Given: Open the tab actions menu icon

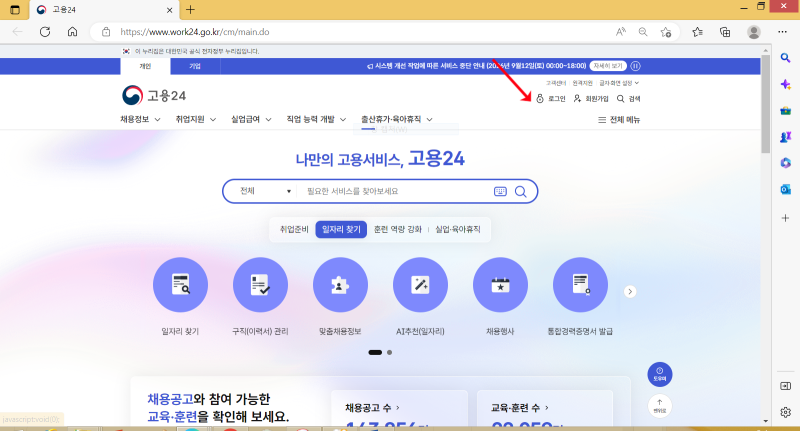Looking at the screenshot, I should (15, 10).
